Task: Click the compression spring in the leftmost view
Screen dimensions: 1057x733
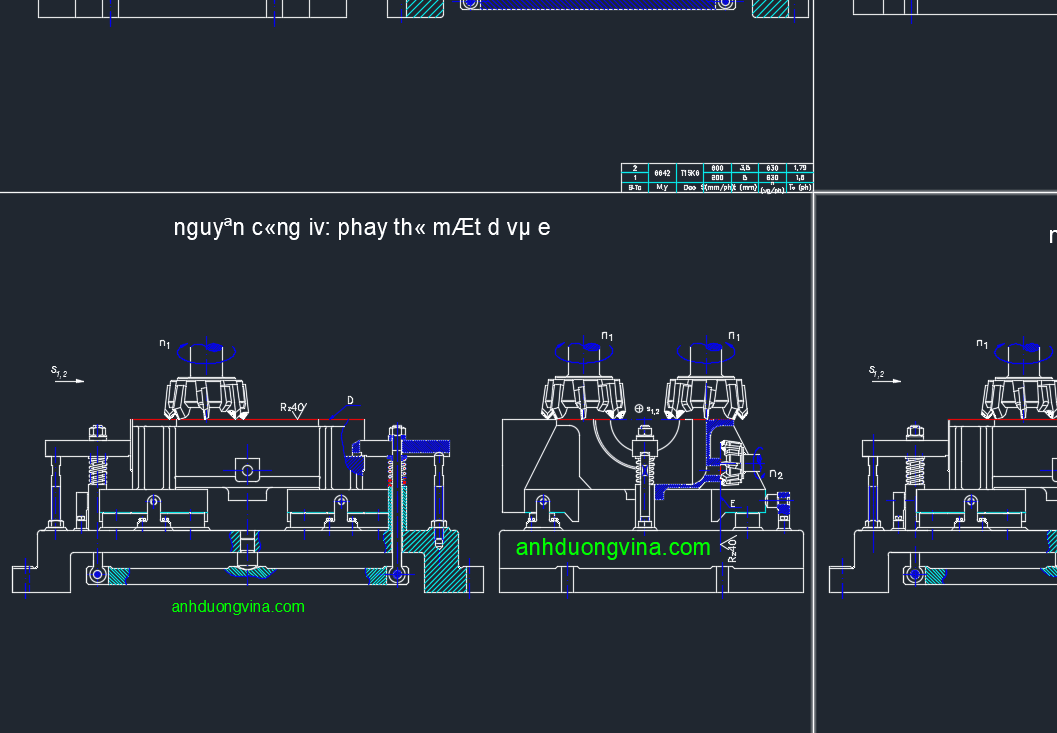Action: 98,467
